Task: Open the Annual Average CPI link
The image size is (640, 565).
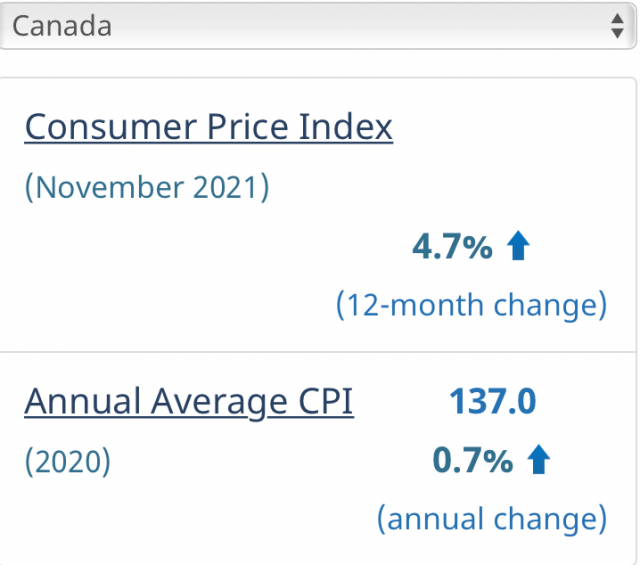Action: pyautogui.click(x=188, y=401)
